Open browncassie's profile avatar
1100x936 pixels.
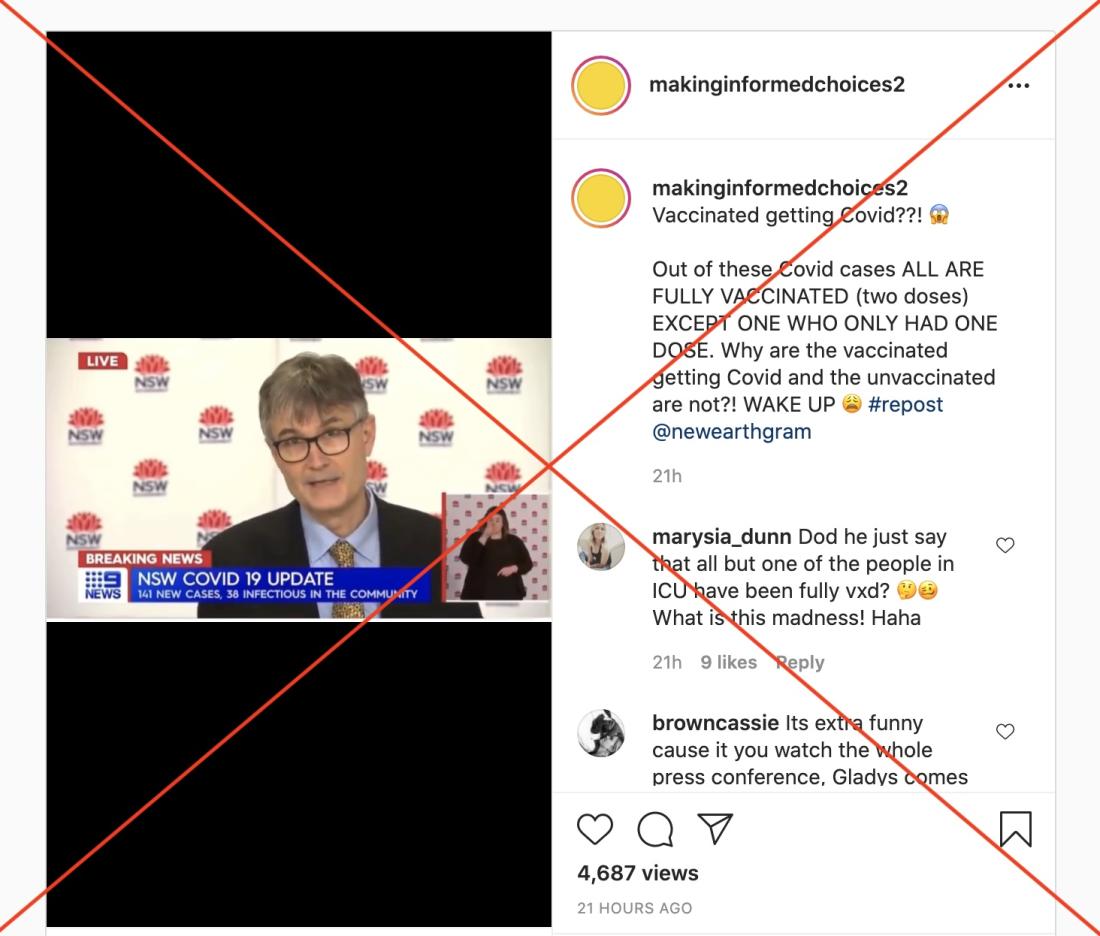601,733
